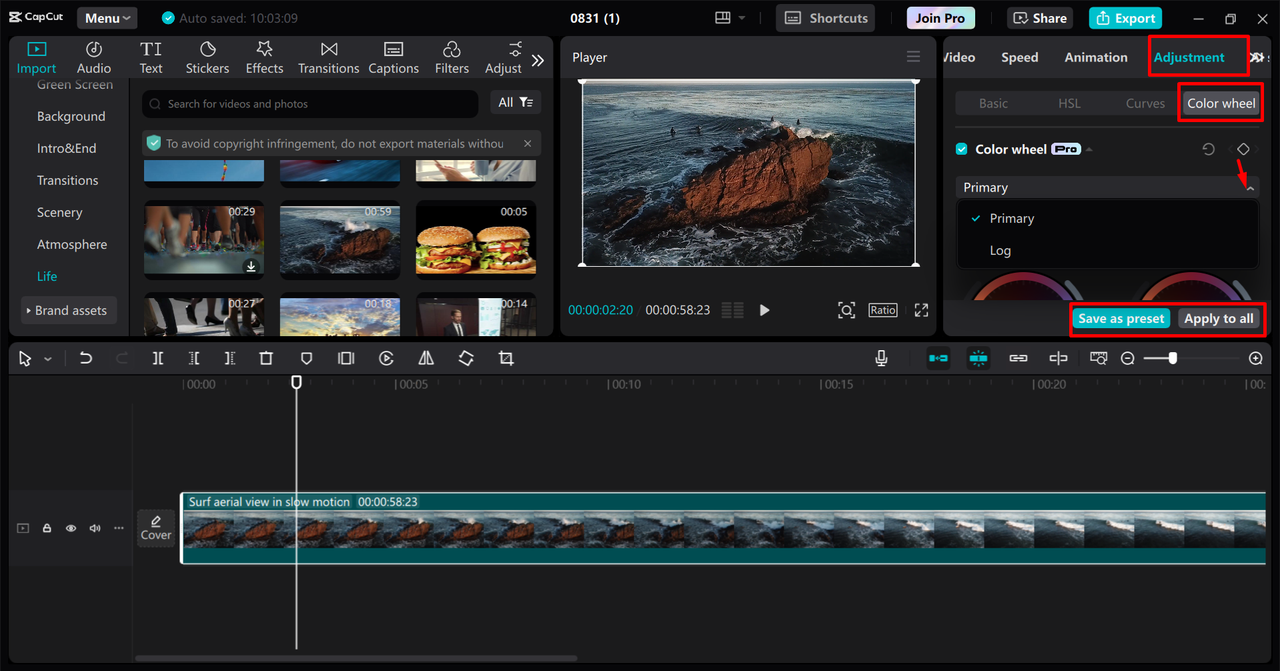Click the Crop tool

(x=506, y=358)
